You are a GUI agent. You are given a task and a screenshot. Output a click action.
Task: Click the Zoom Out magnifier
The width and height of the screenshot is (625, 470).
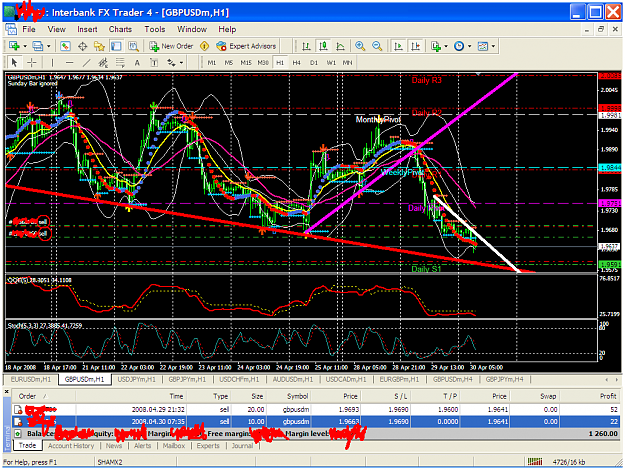point(377,46)
